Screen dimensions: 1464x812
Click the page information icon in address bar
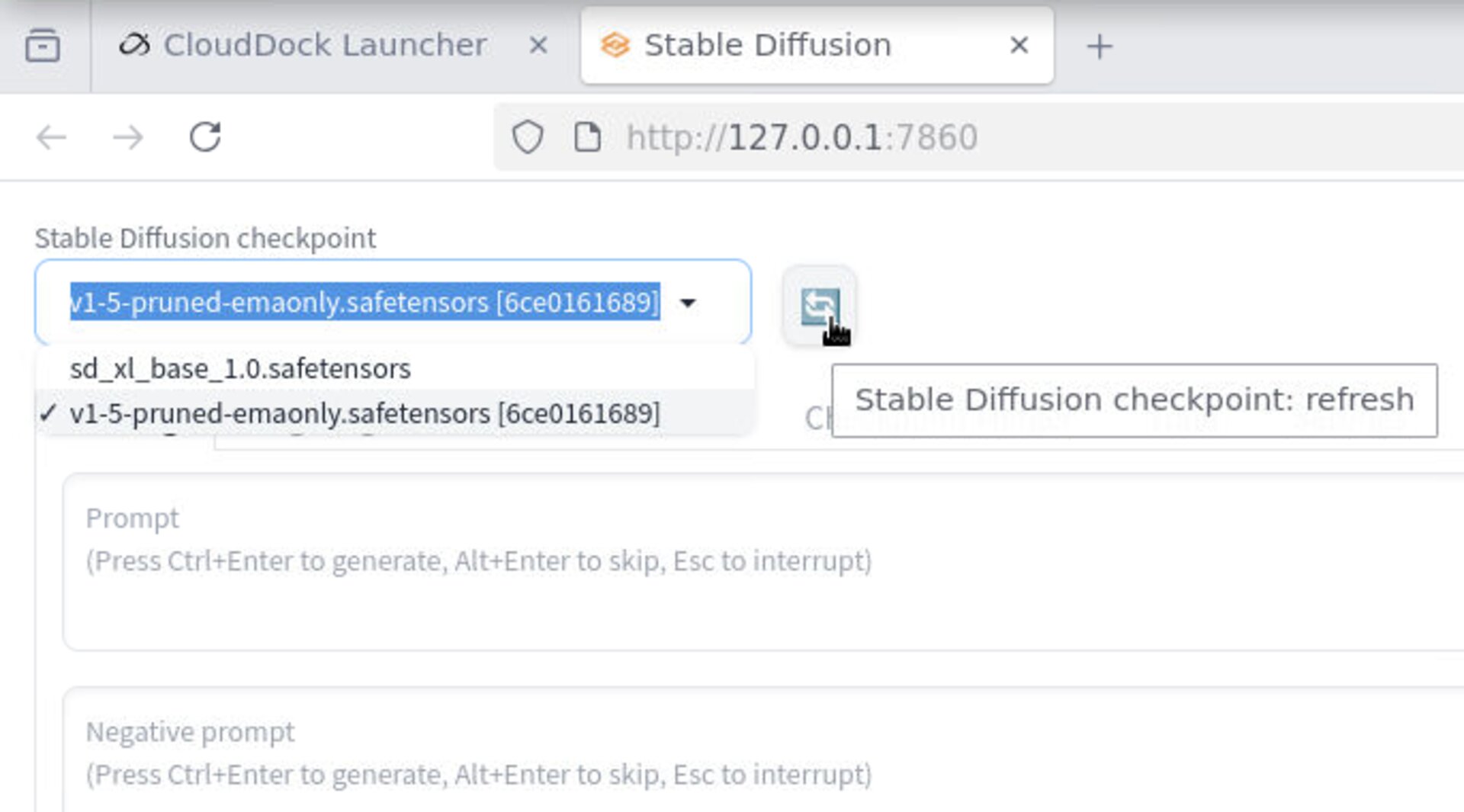pyautogui.click(x=586, y=137)
